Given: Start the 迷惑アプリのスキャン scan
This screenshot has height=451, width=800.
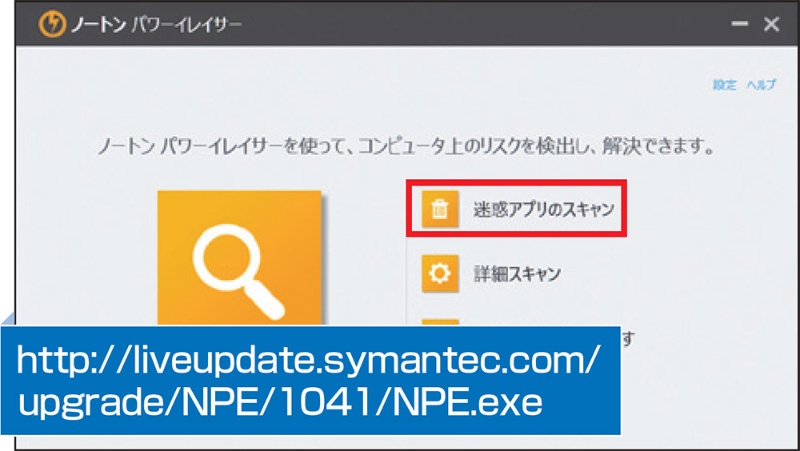Looking at the screenshot, I should 517,209.
